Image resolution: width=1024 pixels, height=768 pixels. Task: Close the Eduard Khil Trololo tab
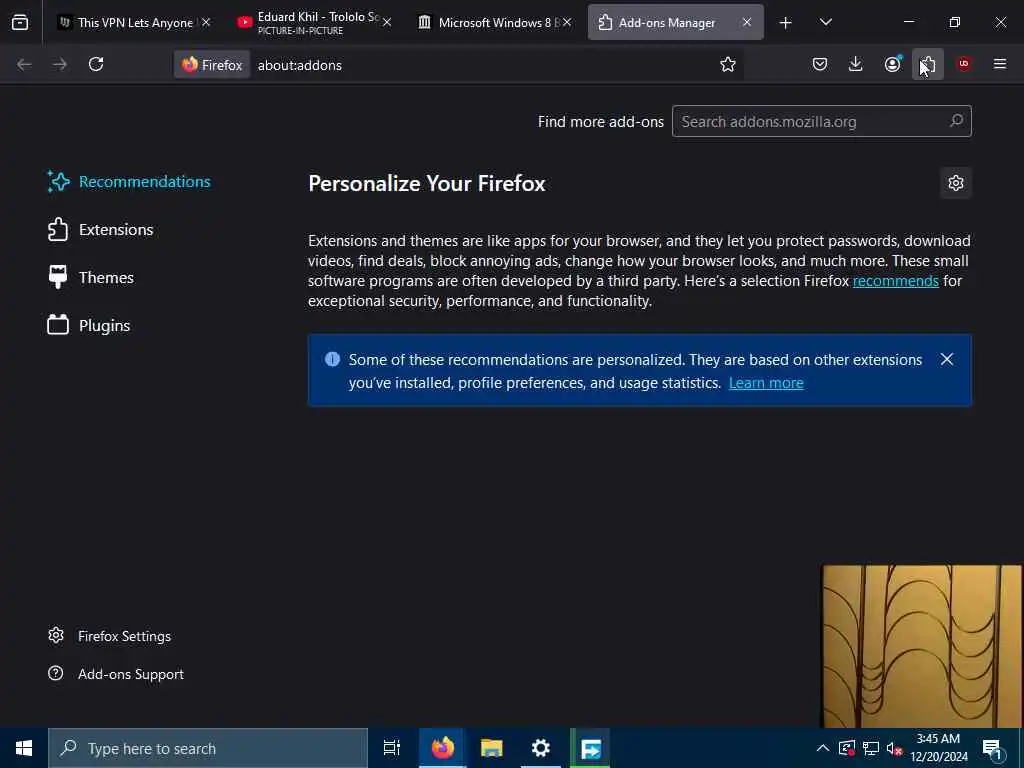click(x=387, y=22)
